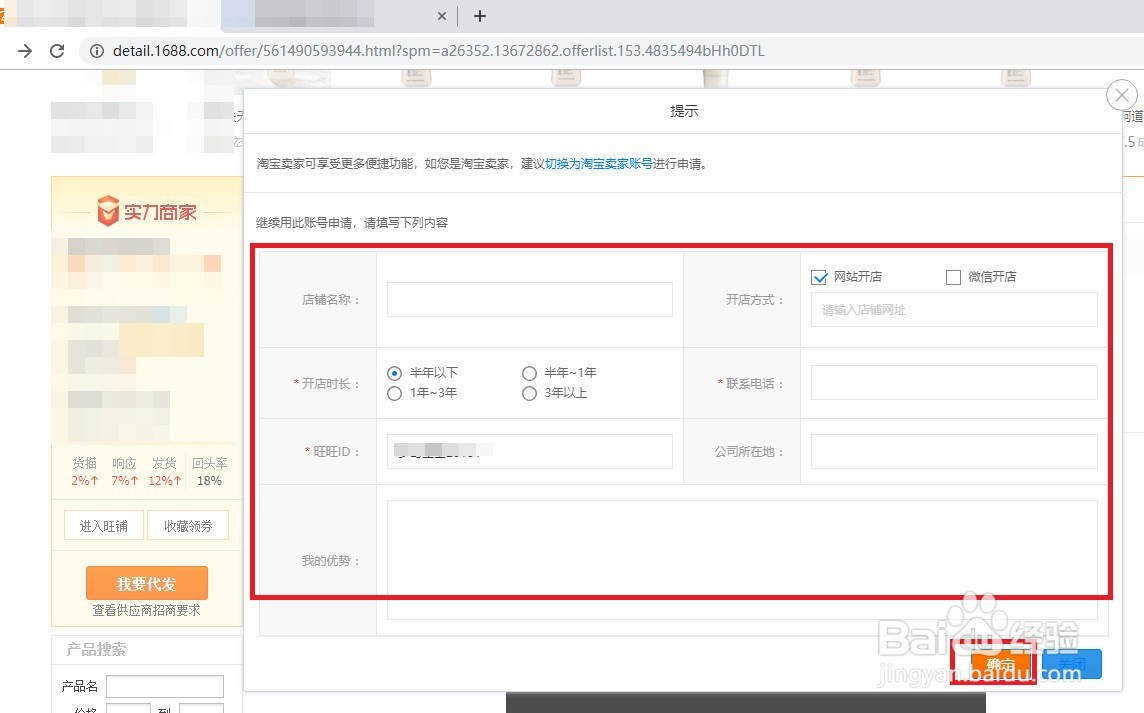Open a new tab with the plus icon
The image size is (1144, 713).
480,16
